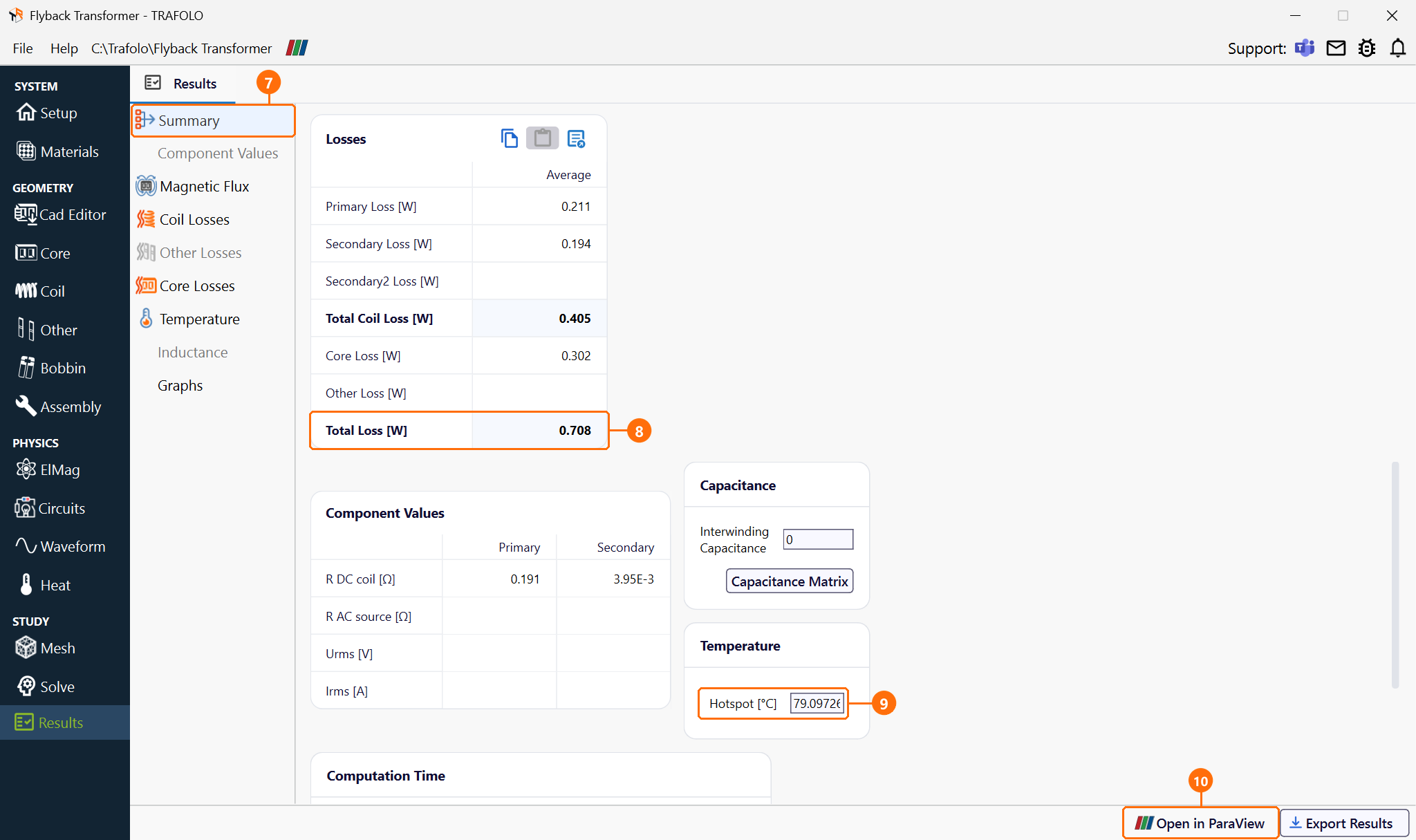
Task: Show Magnetic Flux results
Action: pyautogui.click(x=193, y=186)
